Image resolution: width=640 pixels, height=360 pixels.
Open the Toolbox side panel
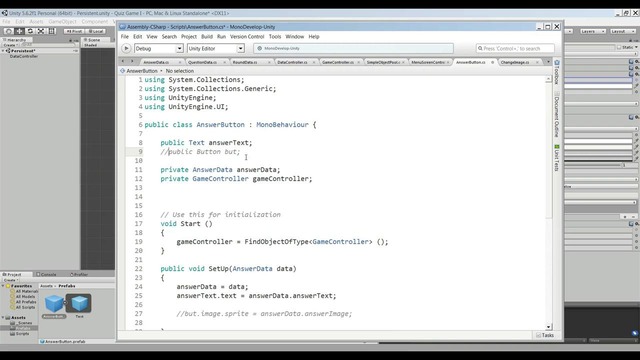point(557,72)
